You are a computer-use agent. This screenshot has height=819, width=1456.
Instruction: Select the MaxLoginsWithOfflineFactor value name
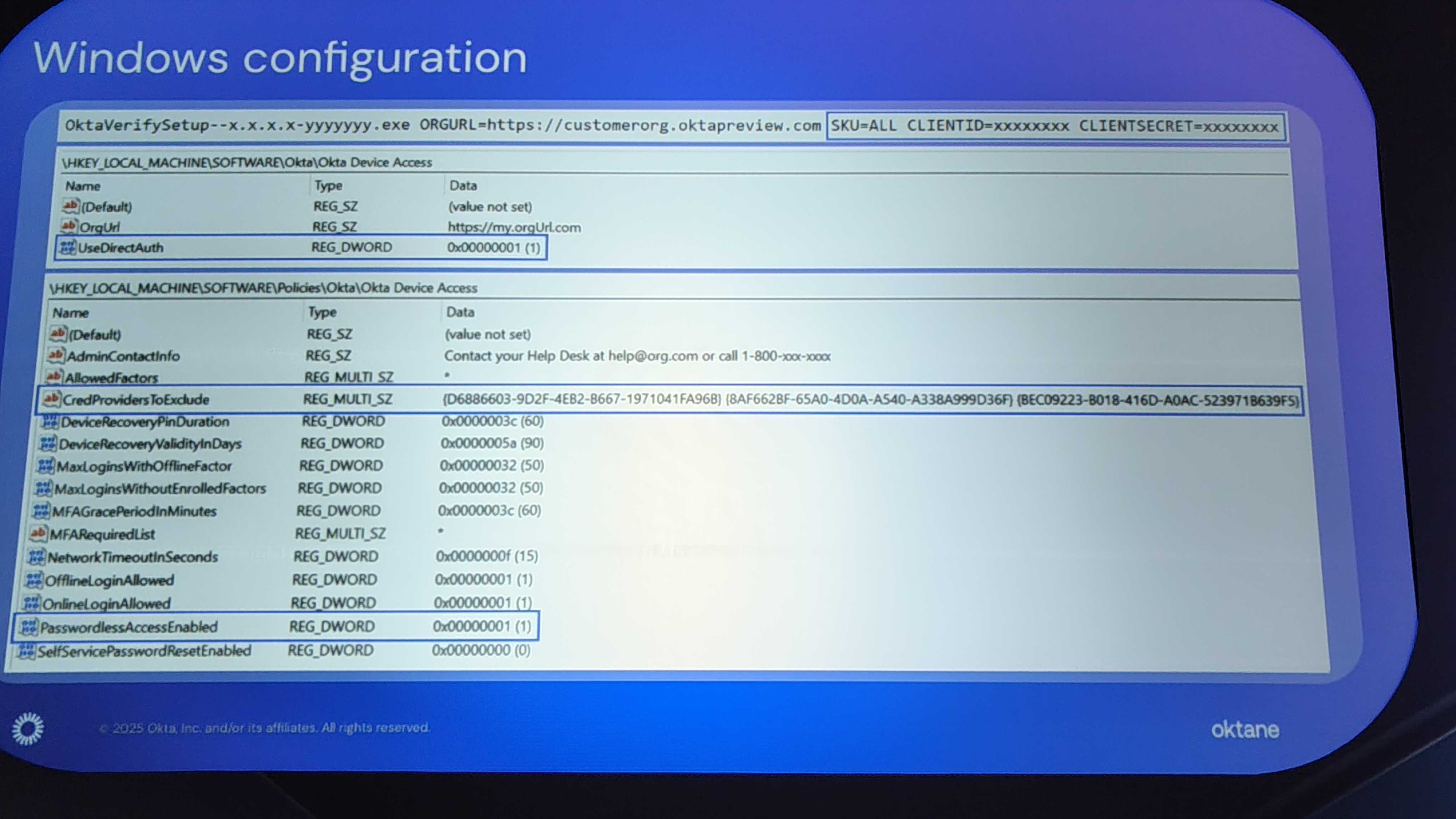click(x=144, y=466)
